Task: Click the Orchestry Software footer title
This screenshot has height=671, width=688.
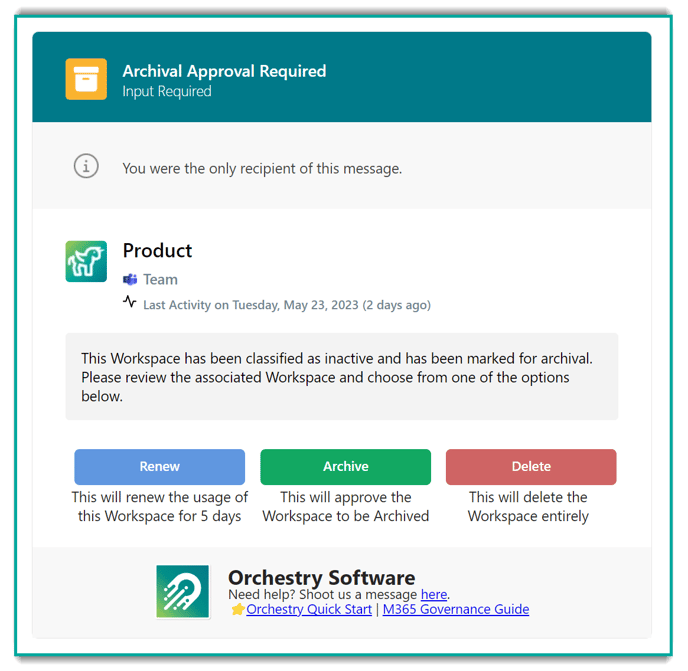Action: pos(322,578)
